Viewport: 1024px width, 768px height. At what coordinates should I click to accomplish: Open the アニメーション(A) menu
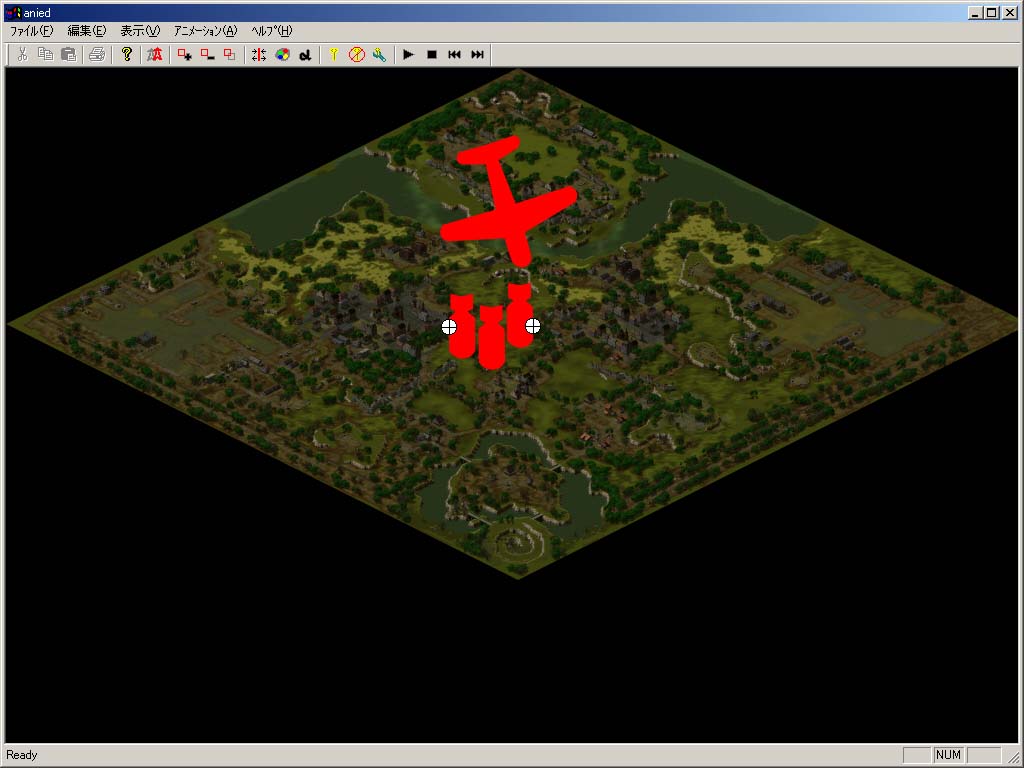click(x=205, y=31)
